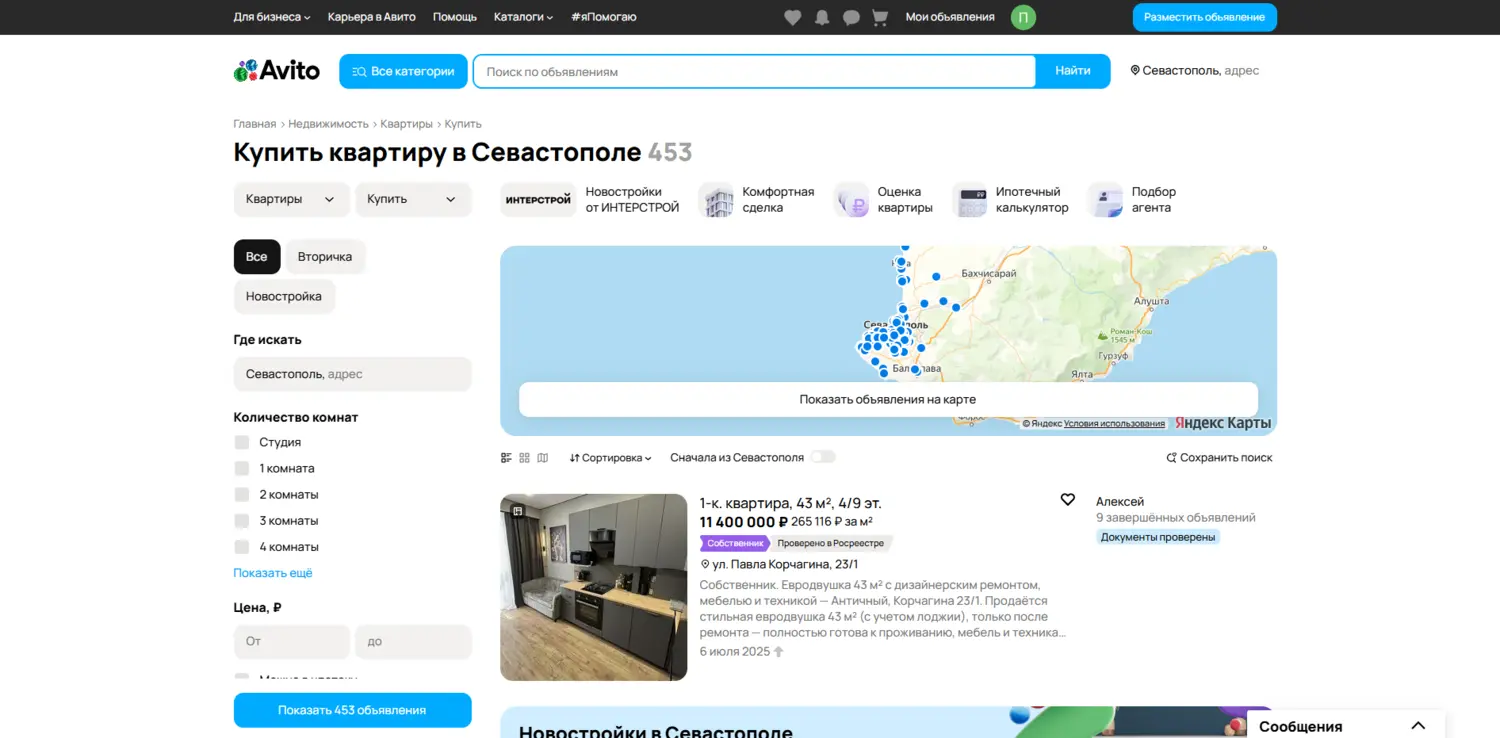Switch listings to grid view layout
This screenshot has height=738, width=1500.
pos(524,457)
